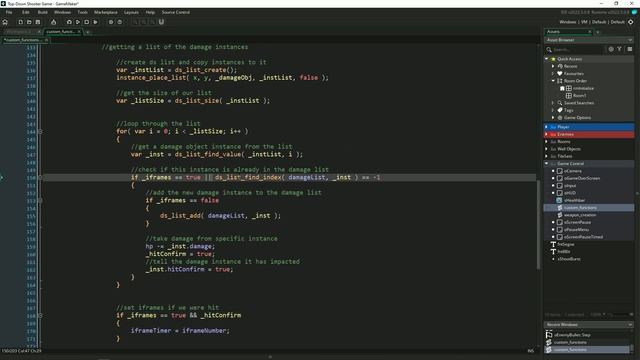Open the Tools menu
This screenshot has width=640, height=360.
pyautogui.click(x=82, y=12)
